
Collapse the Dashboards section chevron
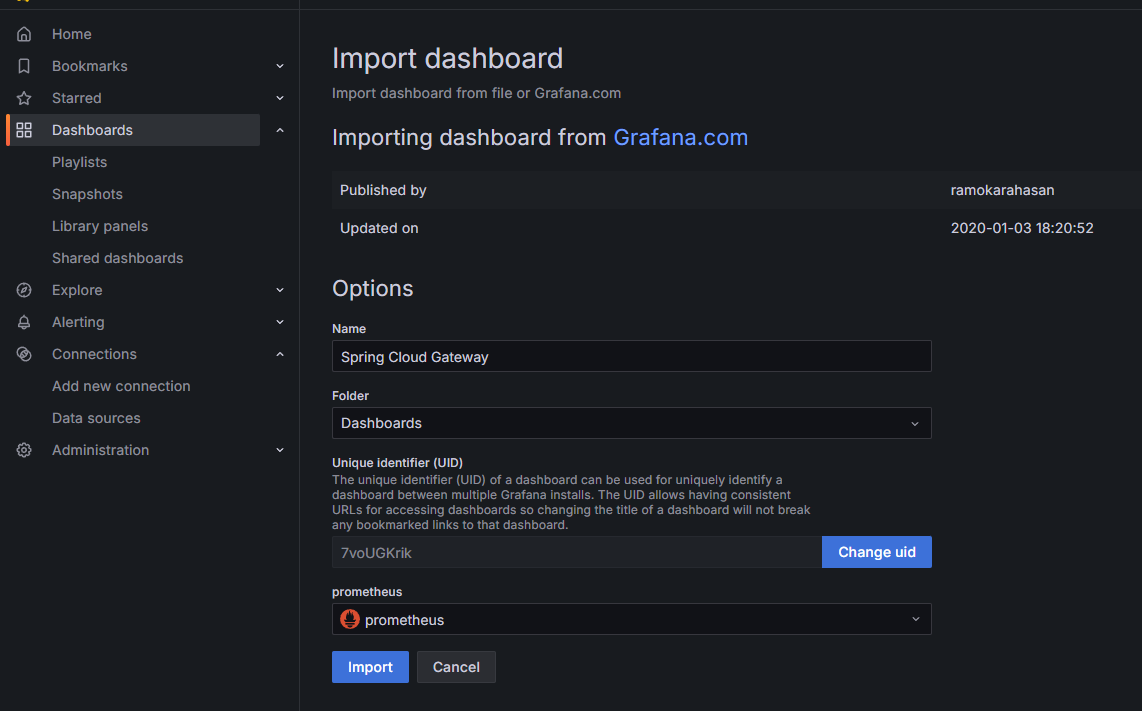pos(280,130)
